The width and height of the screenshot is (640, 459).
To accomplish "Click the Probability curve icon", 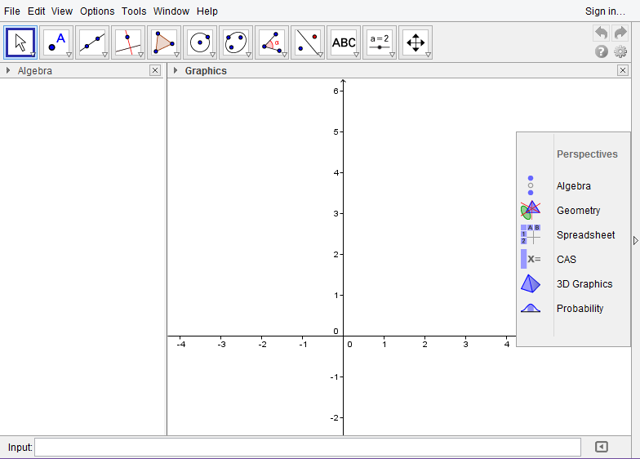I will pos(531,308).
